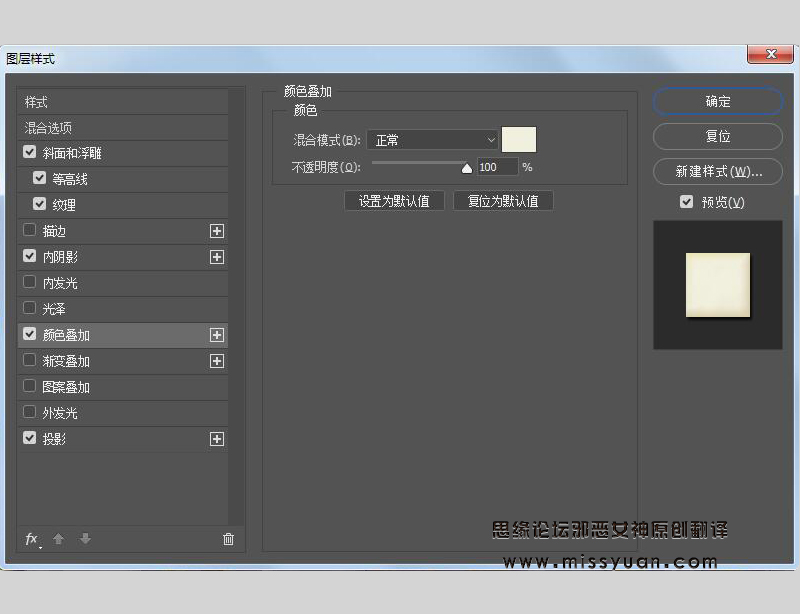The width and height of the screenshot is (800, 614).
Task: Click the plus icon beside 图案叠加
Action: pyautogui.click(x=217, y=386)
